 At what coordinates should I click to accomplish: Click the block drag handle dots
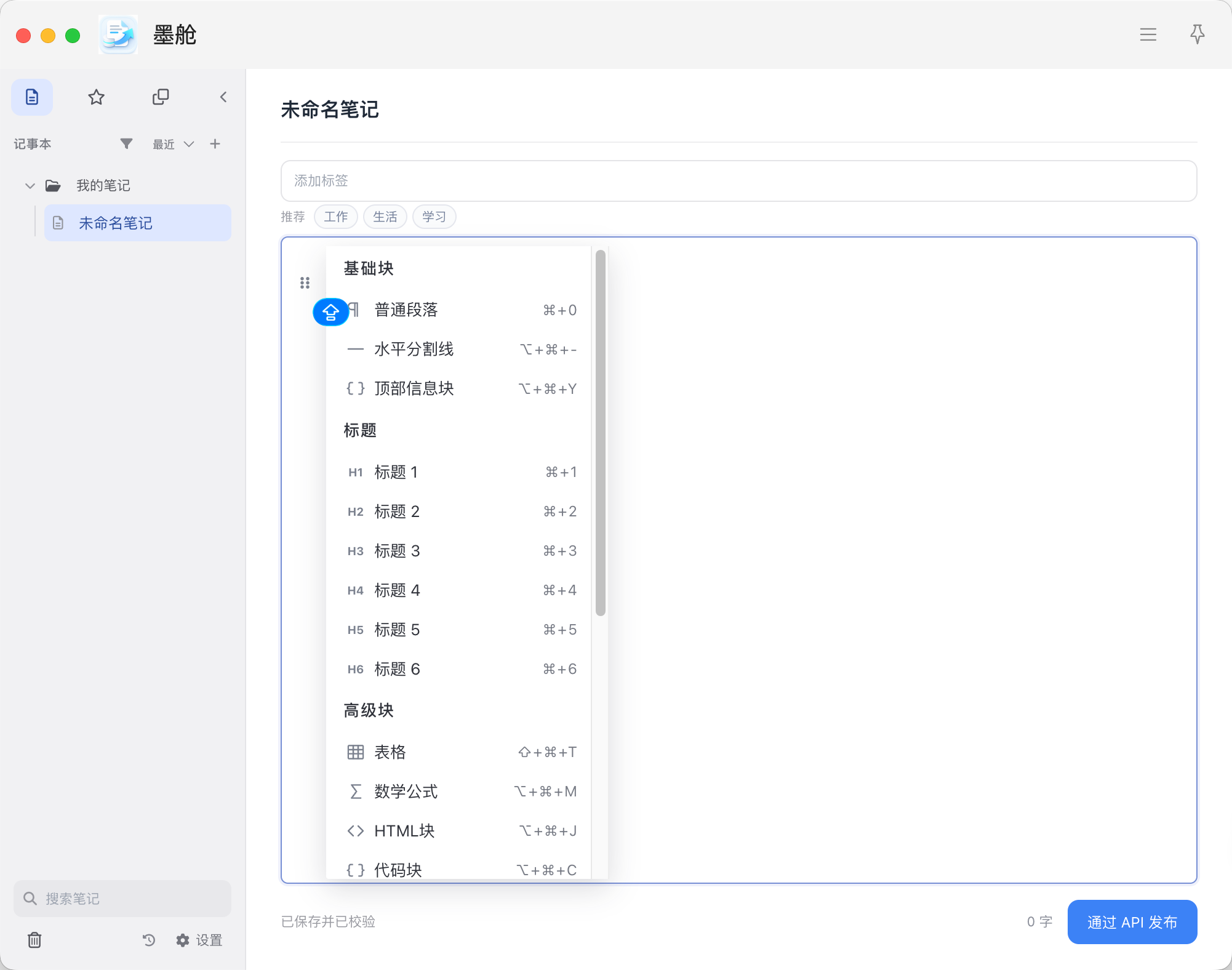[x=305, y=283]
